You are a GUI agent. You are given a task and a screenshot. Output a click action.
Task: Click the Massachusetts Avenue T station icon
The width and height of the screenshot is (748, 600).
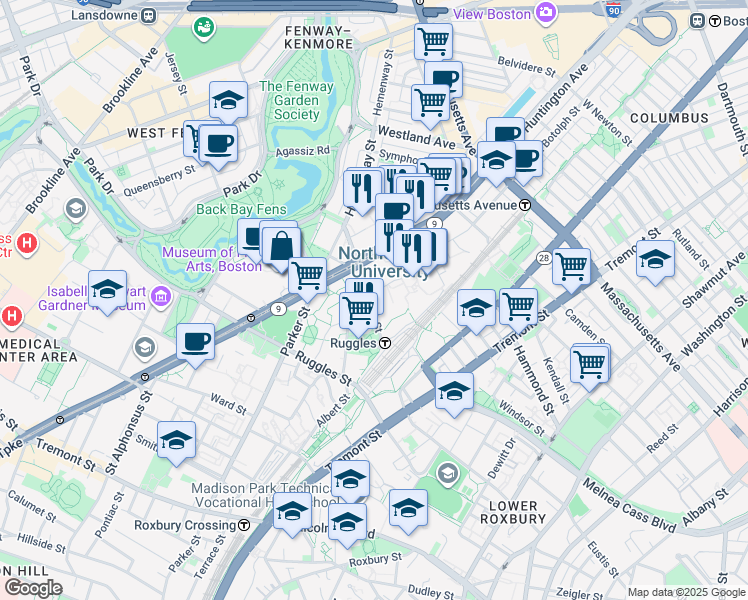point(525,206)
